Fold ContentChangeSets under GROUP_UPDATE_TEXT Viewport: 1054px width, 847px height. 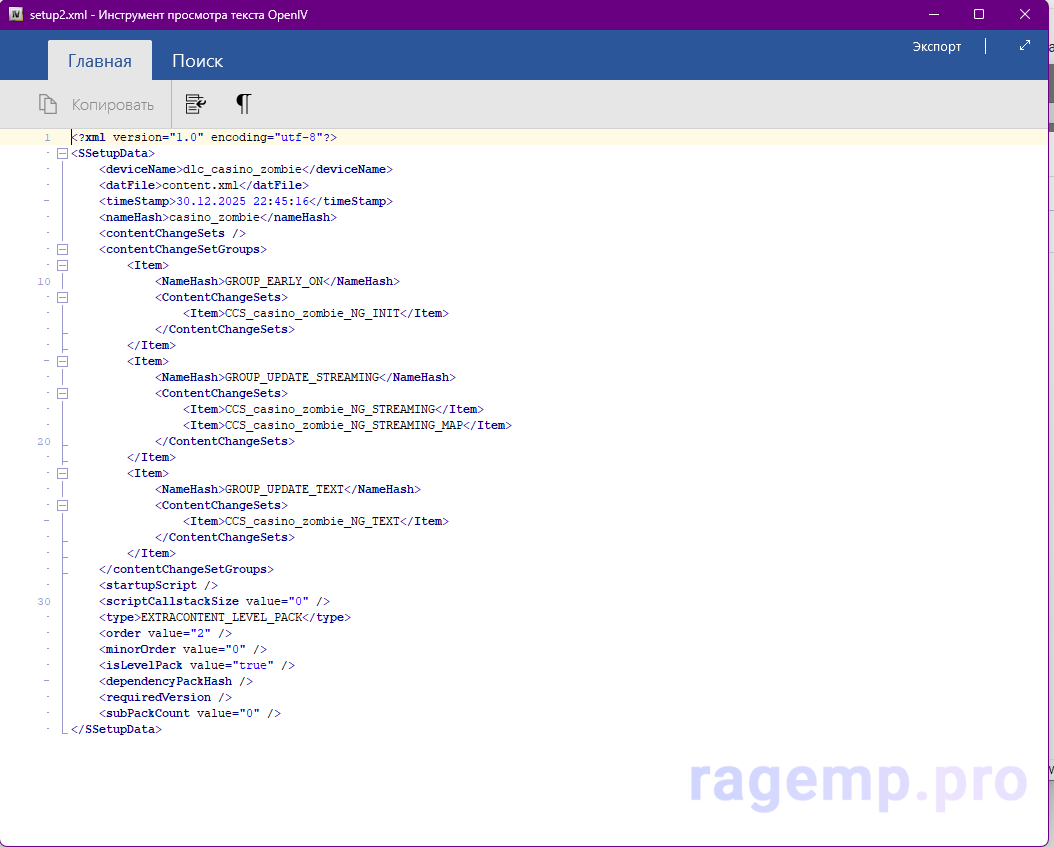tap(62, 505)
